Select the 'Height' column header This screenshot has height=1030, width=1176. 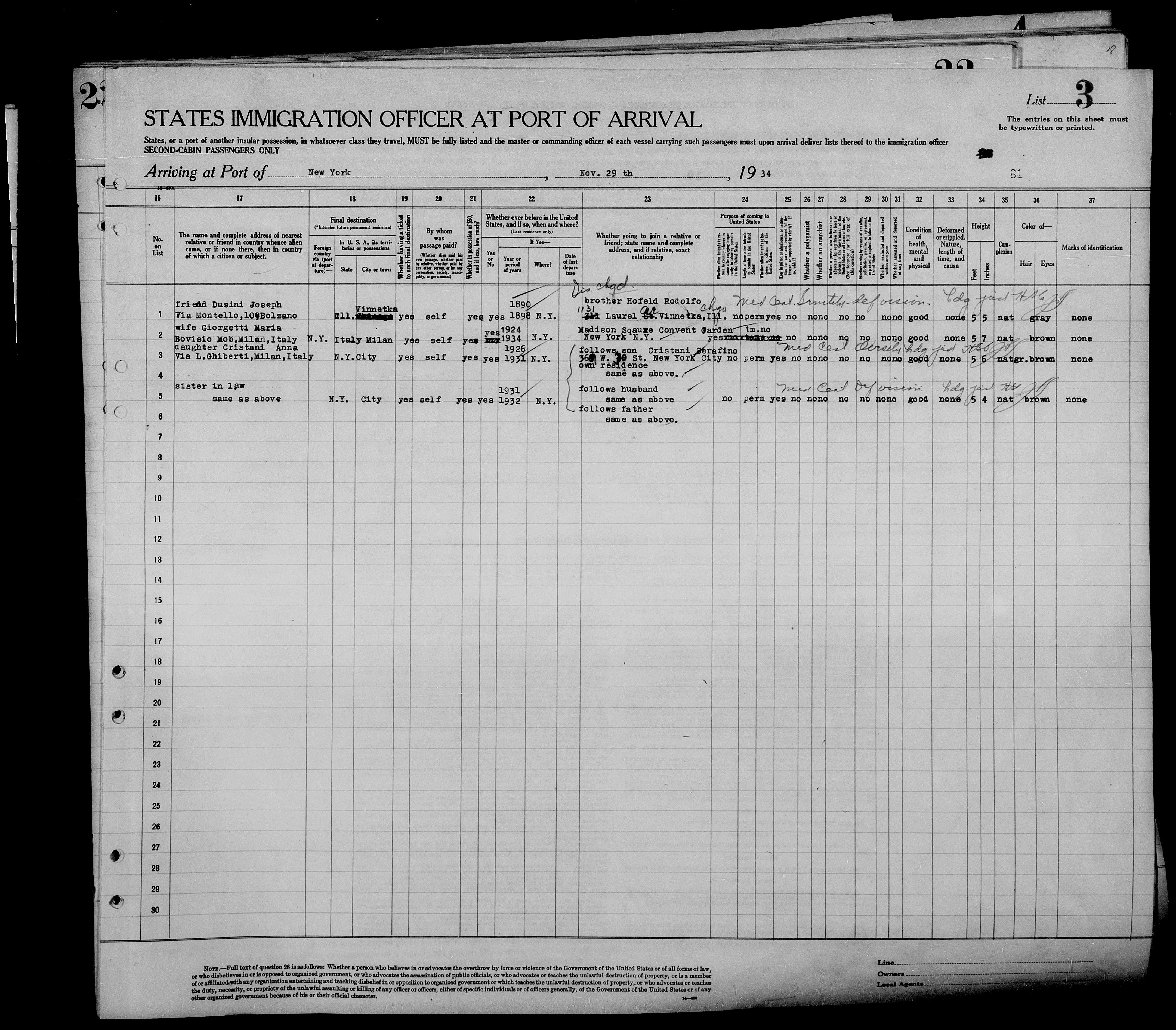pyautogui.click(x=981, y=226)
